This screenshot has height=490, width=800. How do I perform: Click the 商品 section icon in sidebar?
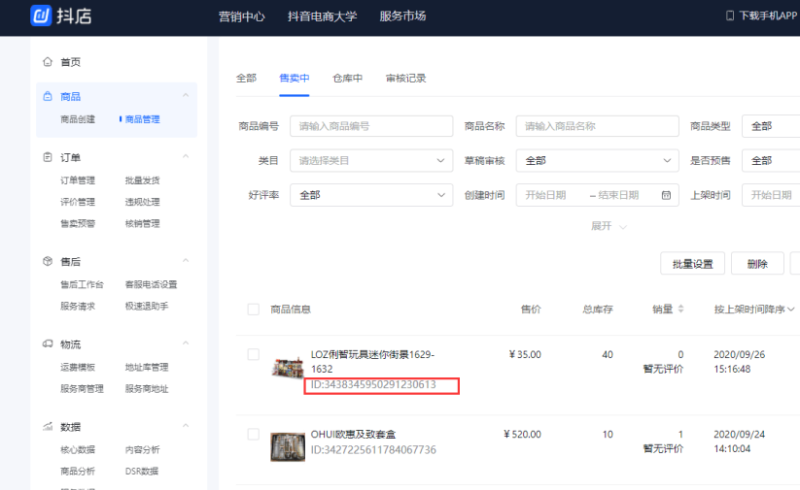point(47,96)
